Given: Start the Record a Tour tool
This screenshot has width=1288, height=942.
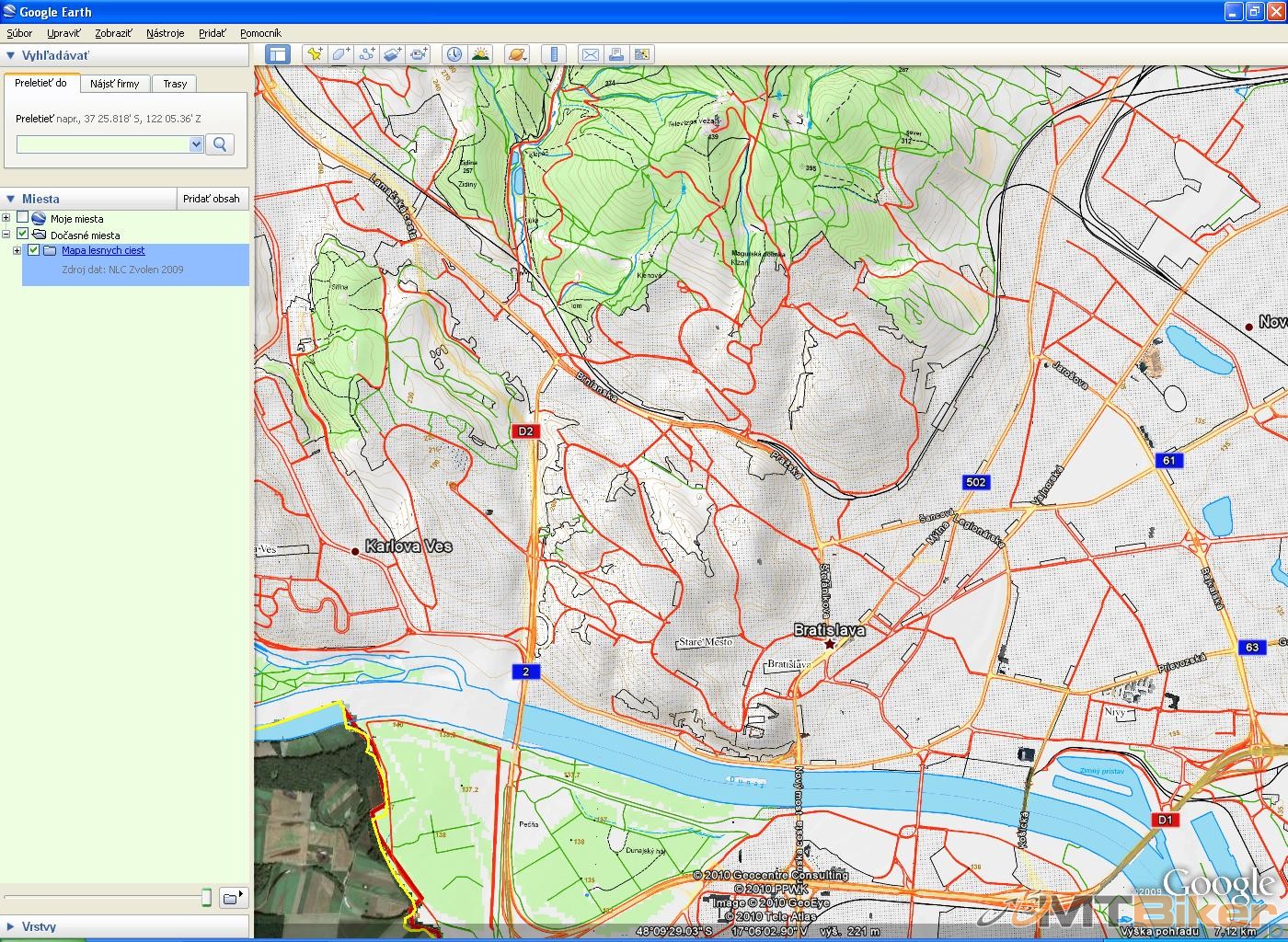Looking at the screenshot, I should (419, 54).
